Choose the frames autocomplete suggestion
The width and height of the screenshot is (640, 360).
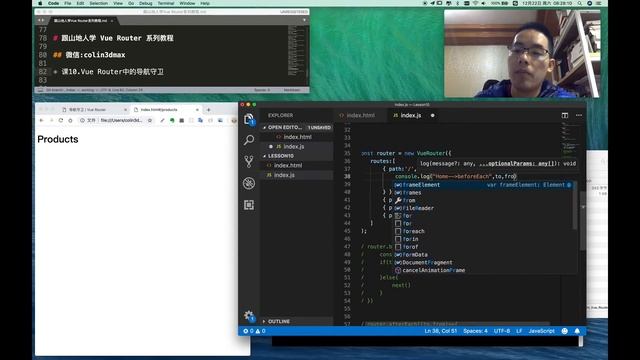pyautogui.click(x=483, y=193)
